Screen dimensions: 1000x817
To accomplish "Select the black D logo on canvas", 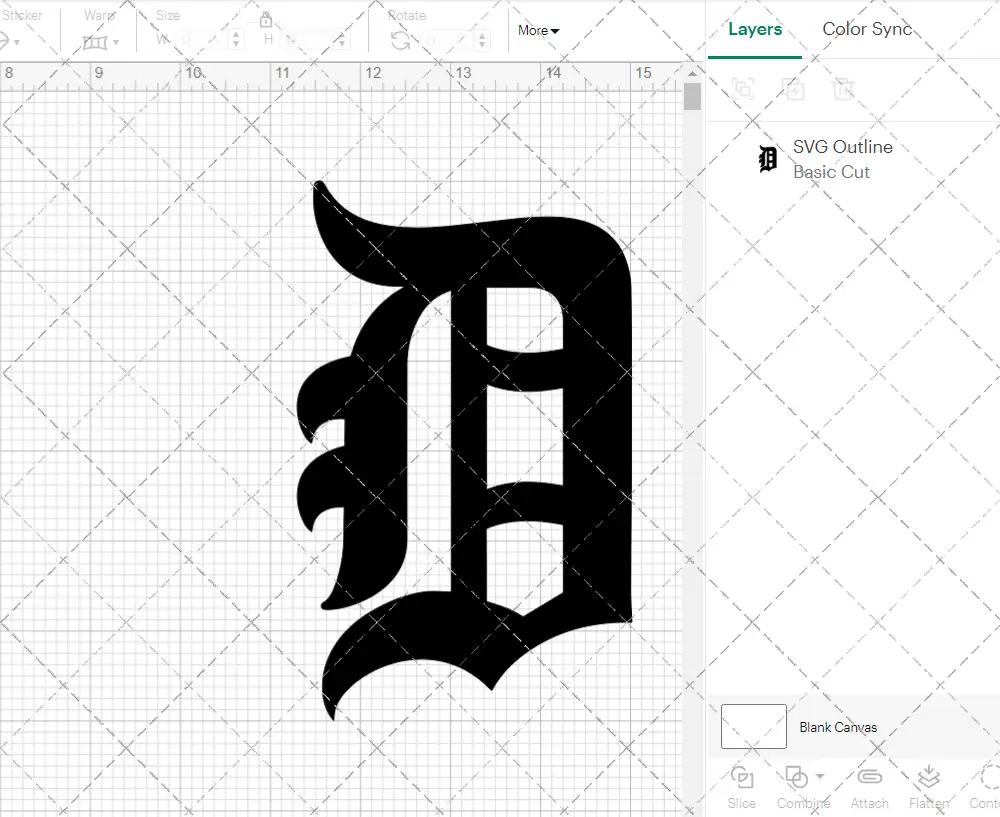I will click(x=465, y=450).
